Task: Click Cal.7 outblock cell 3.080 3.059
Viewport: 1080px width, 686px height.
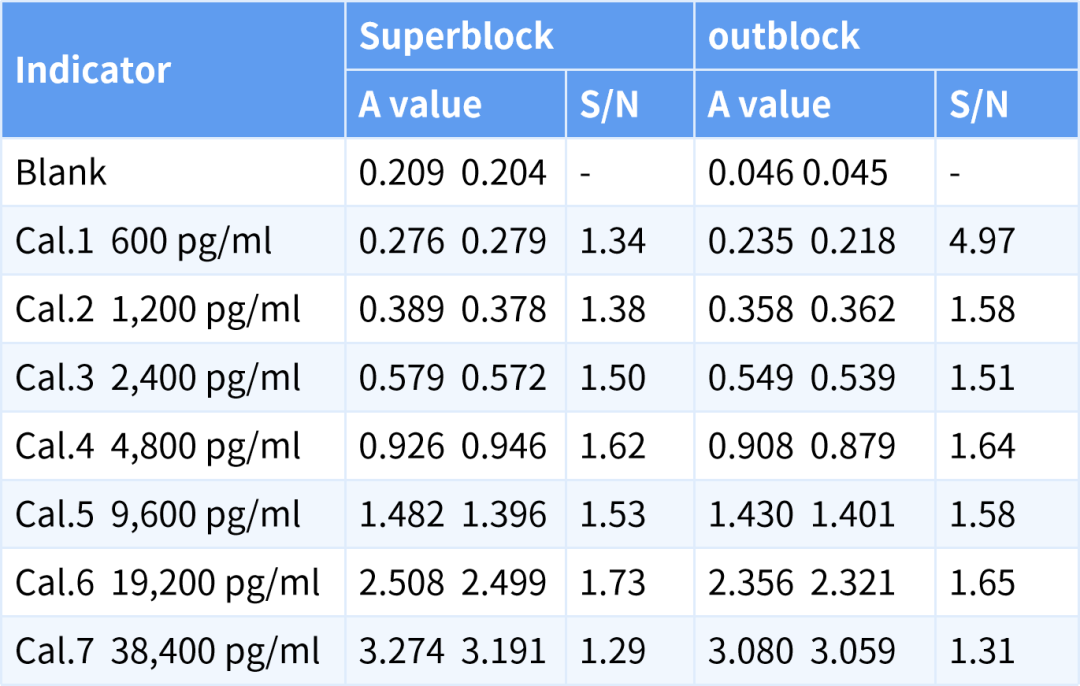Action: [801, 651]
